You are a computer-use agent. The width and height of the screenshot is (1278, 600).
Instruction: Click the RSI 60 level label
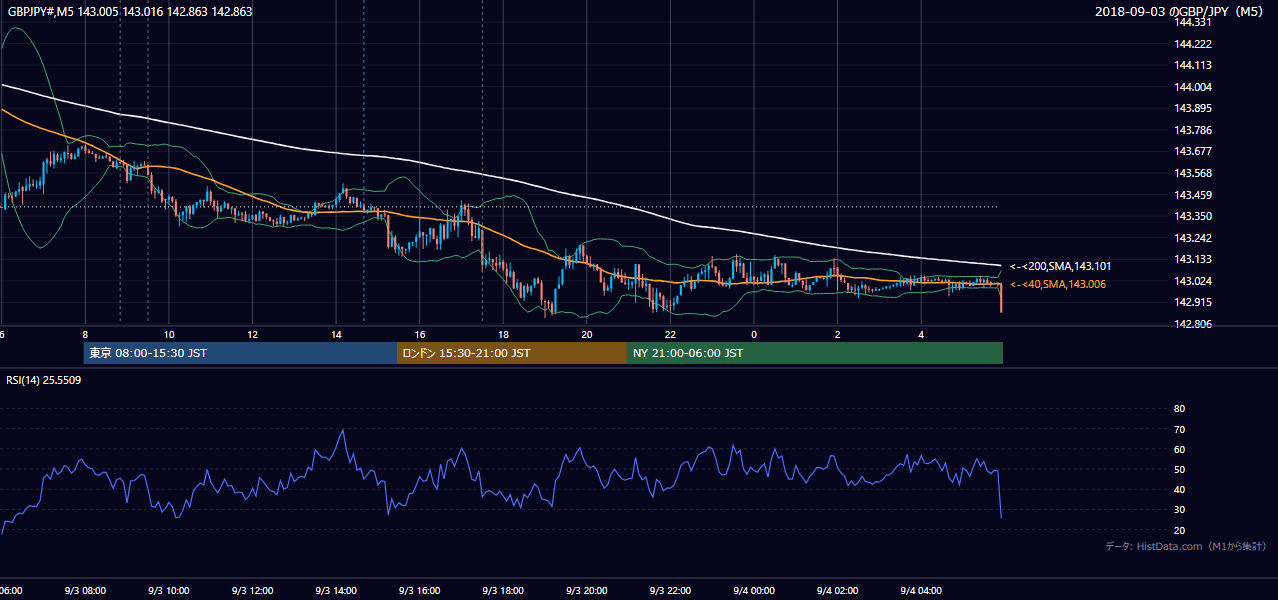point(1179,449)
